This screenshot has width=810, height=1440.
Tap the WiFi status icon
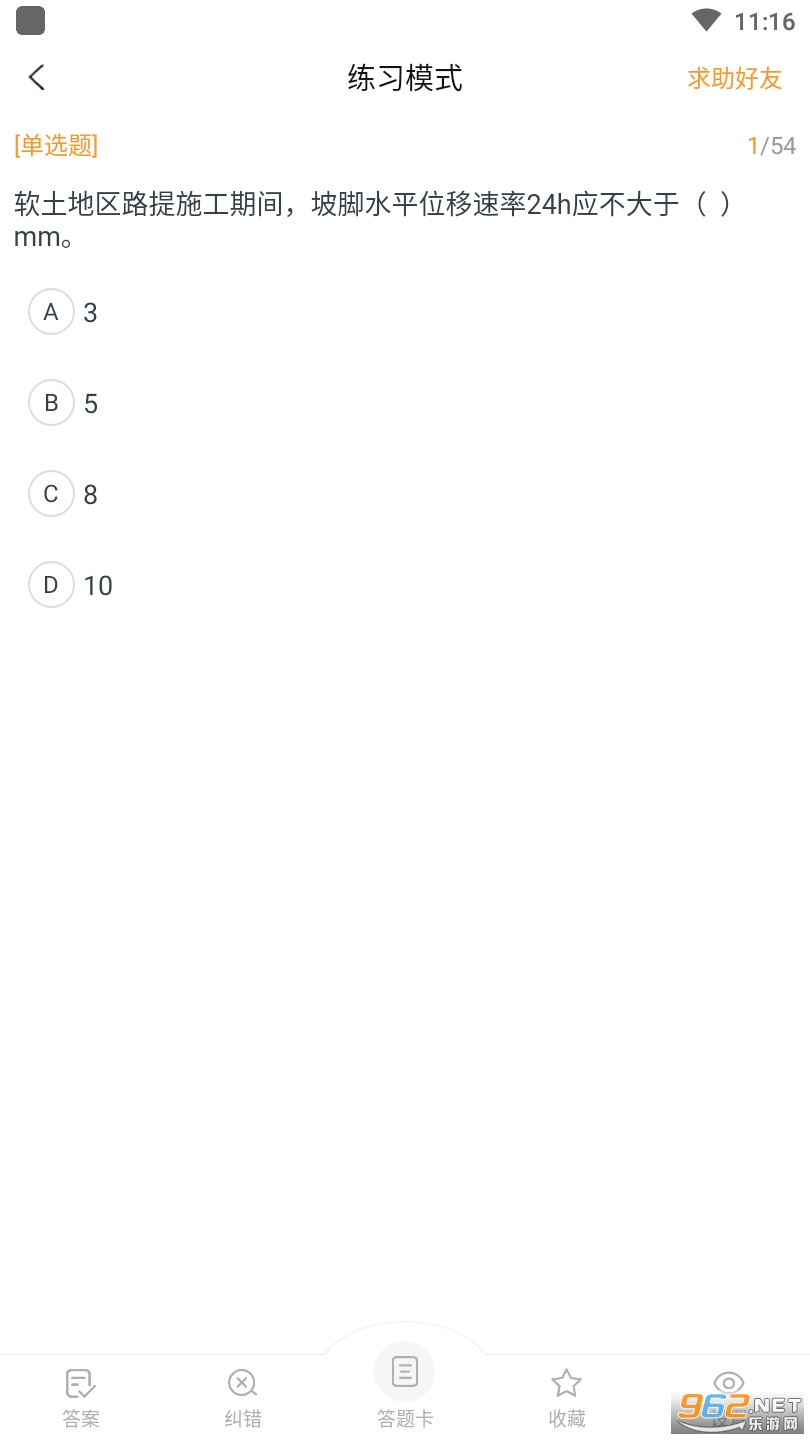click(706, 21)
